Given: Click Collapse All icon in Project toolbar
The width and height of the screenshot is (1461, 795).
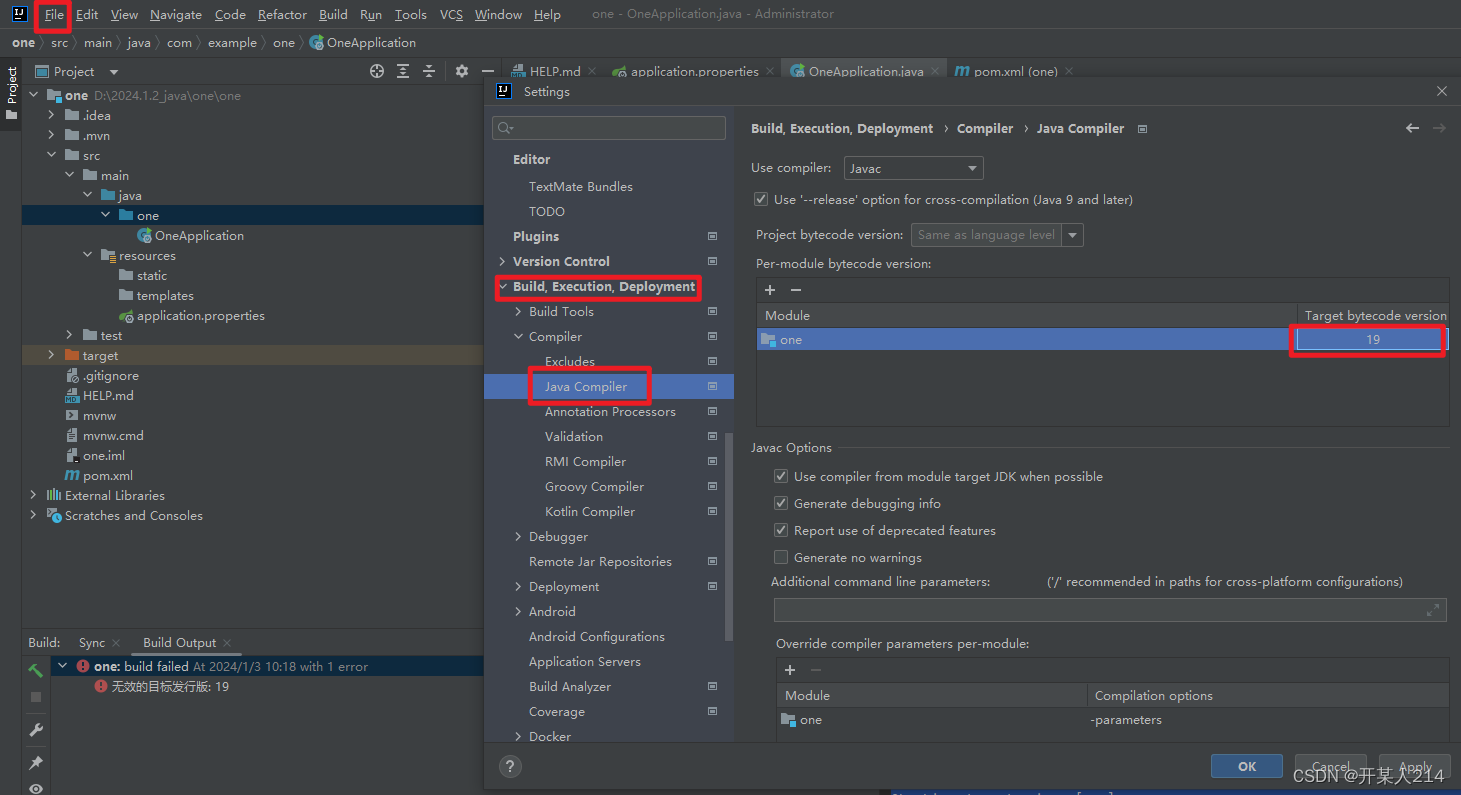Looking at the screenshot, I should pyautogui.click(x=429, y=71).
